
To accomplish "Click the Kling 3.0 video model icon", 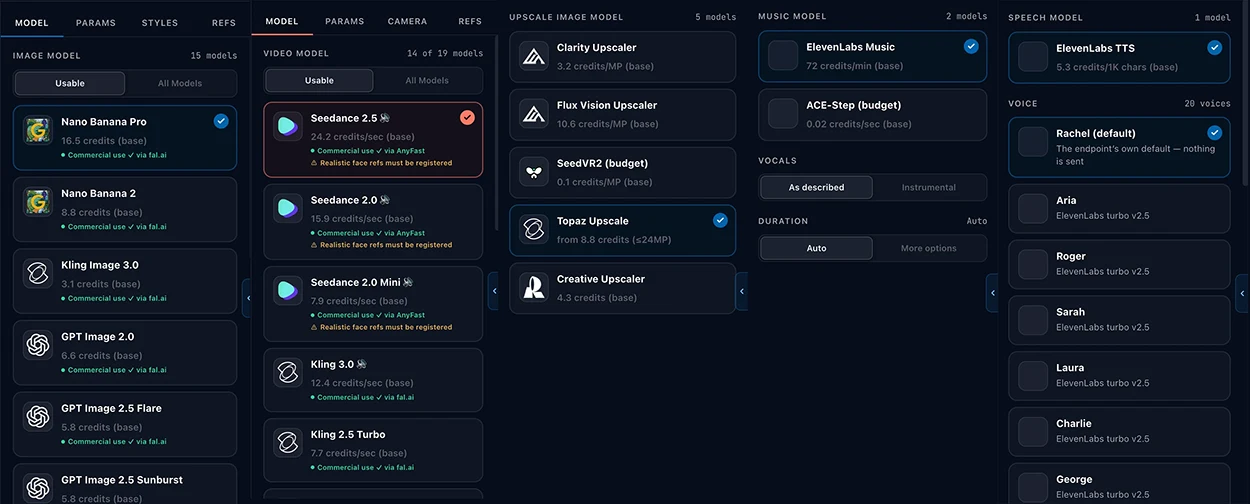I will coord(288,373).
